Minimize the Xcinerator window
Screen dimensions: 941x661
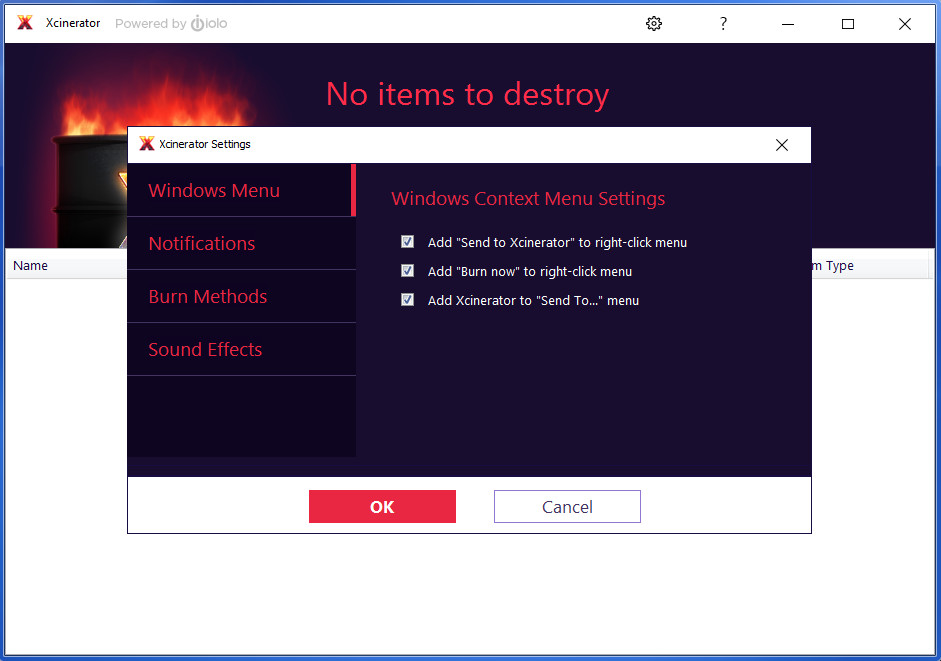tap(787, 23)
